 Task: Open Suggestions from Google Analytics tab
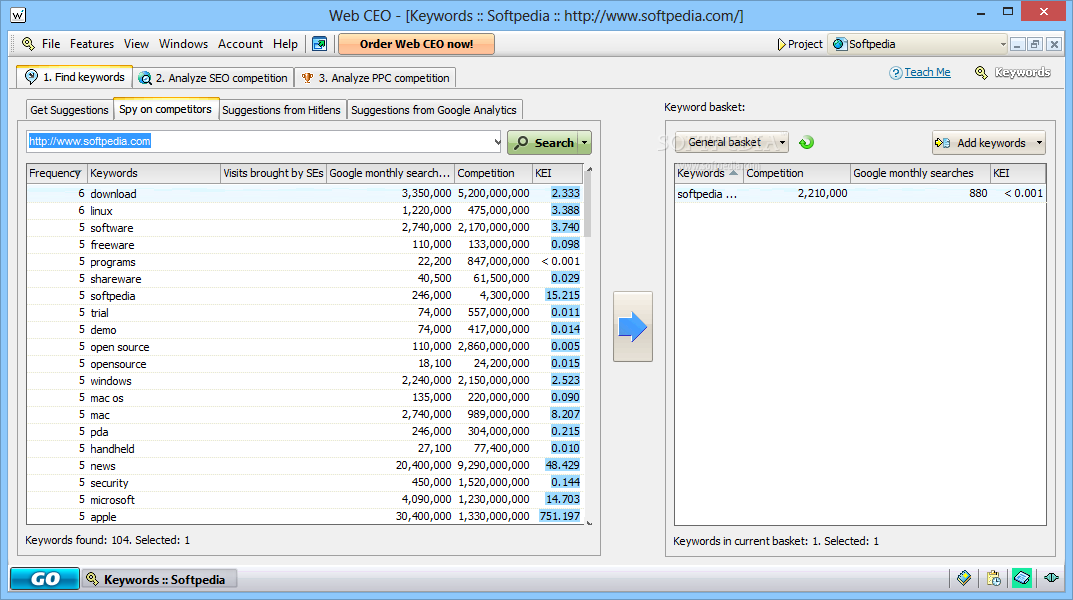[x=434, y=109]
